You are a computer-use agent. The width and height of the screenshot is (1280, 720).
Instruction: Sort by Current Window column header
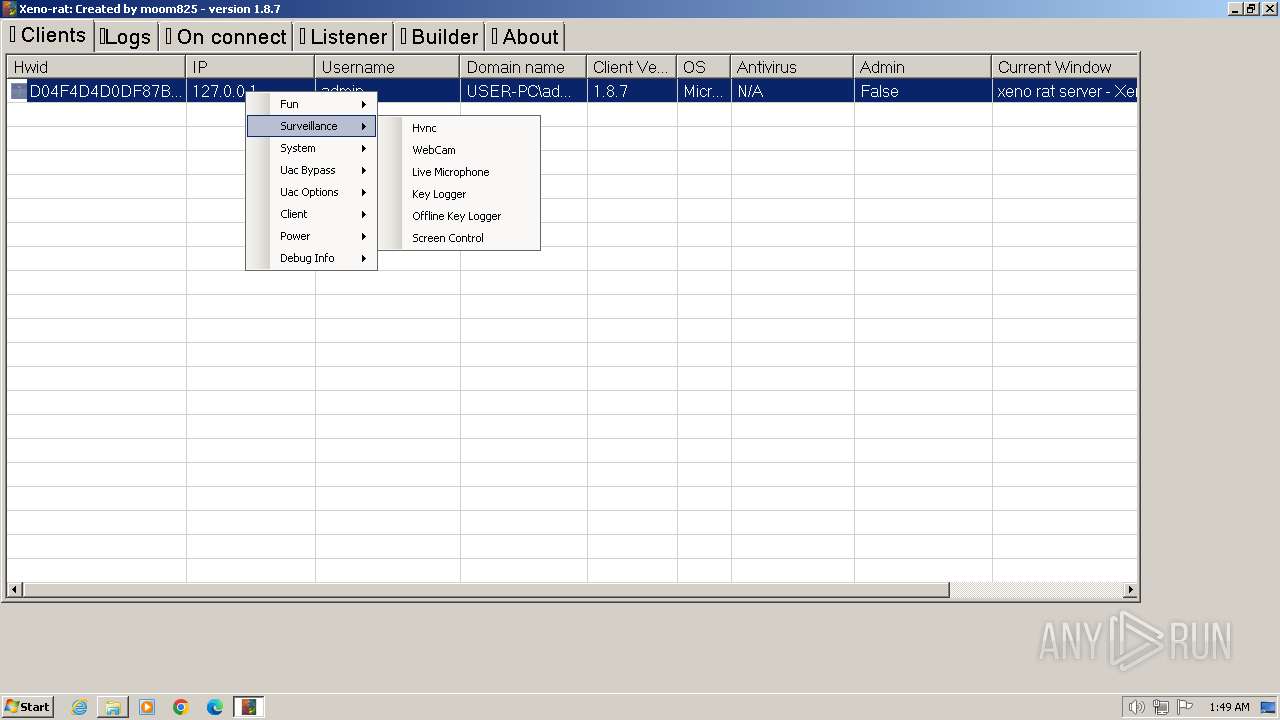click(1065, 67)
